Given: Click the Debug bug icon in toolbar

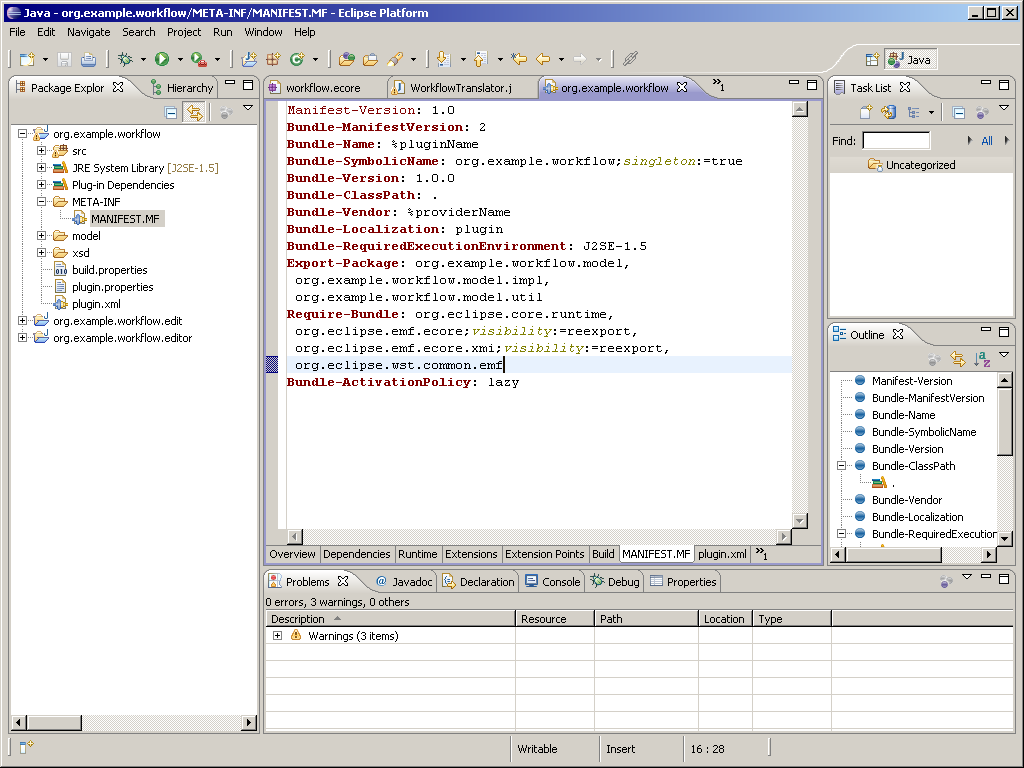Looking at the screenshot, I should 126,60.
